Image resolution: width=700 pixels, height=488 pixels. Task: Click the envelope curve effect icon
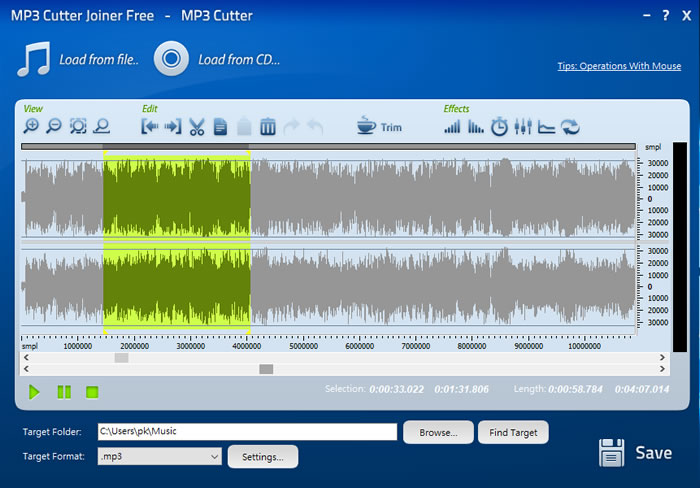click(x=546, y=127)
